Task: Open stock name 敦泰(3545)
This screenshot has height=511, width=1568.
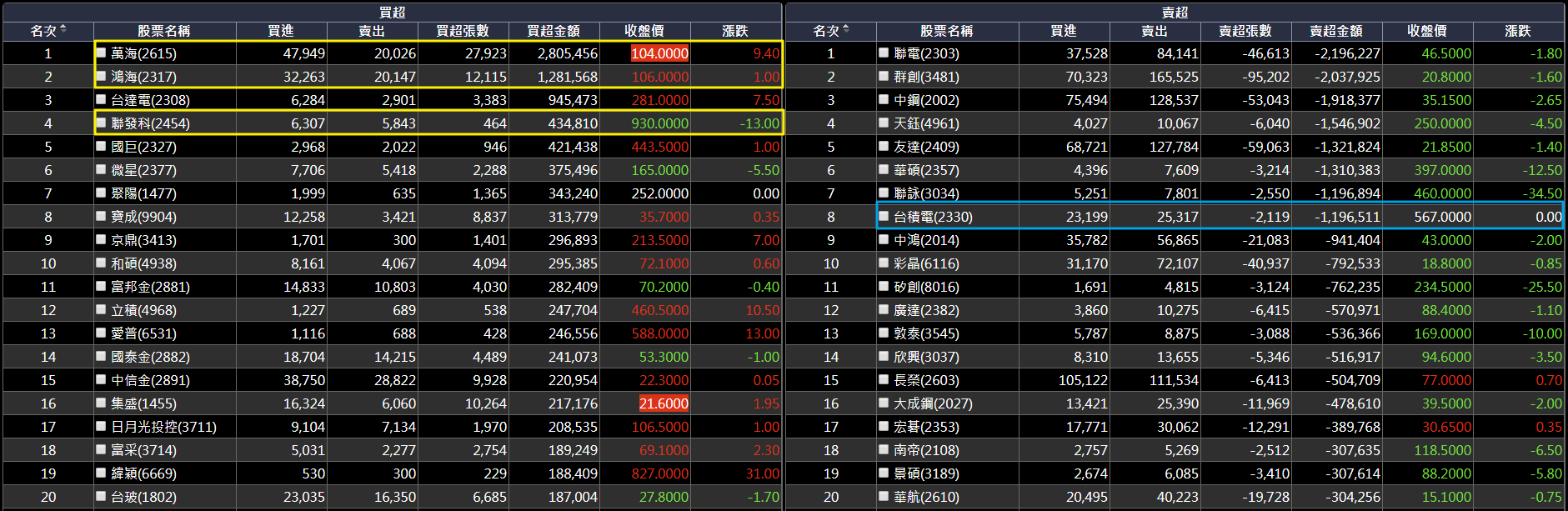Action: point(926,333)
